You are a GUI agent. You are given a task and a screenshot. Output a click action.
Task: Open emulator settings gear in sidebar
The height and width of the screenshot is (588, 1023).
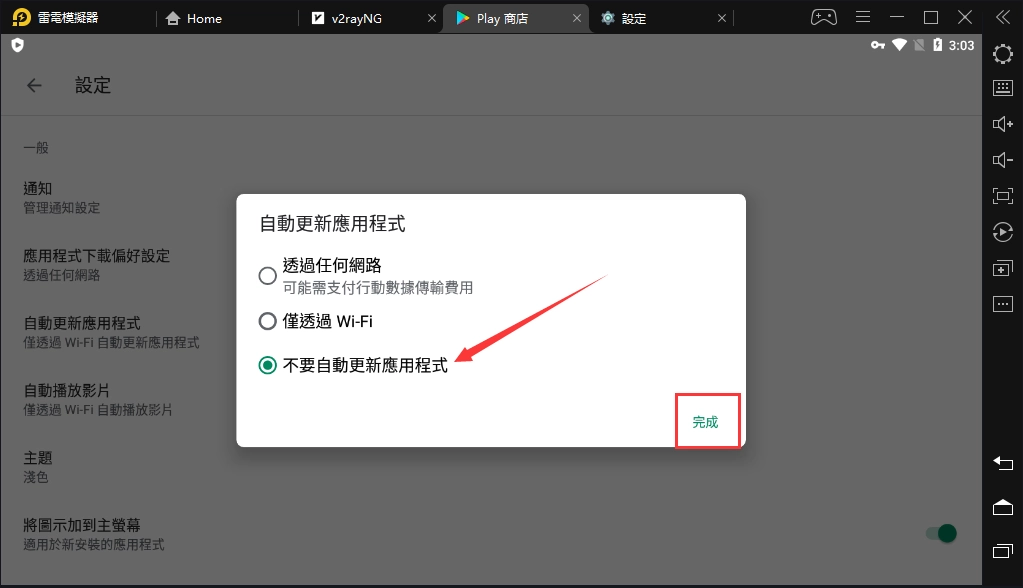pos(1003,54)
